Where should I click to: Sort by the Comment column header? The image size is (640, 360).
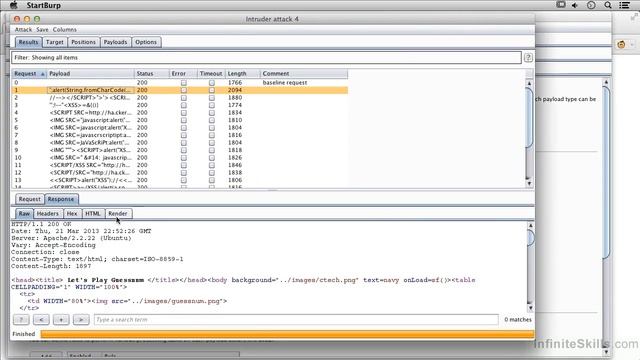tap(304, 73)
